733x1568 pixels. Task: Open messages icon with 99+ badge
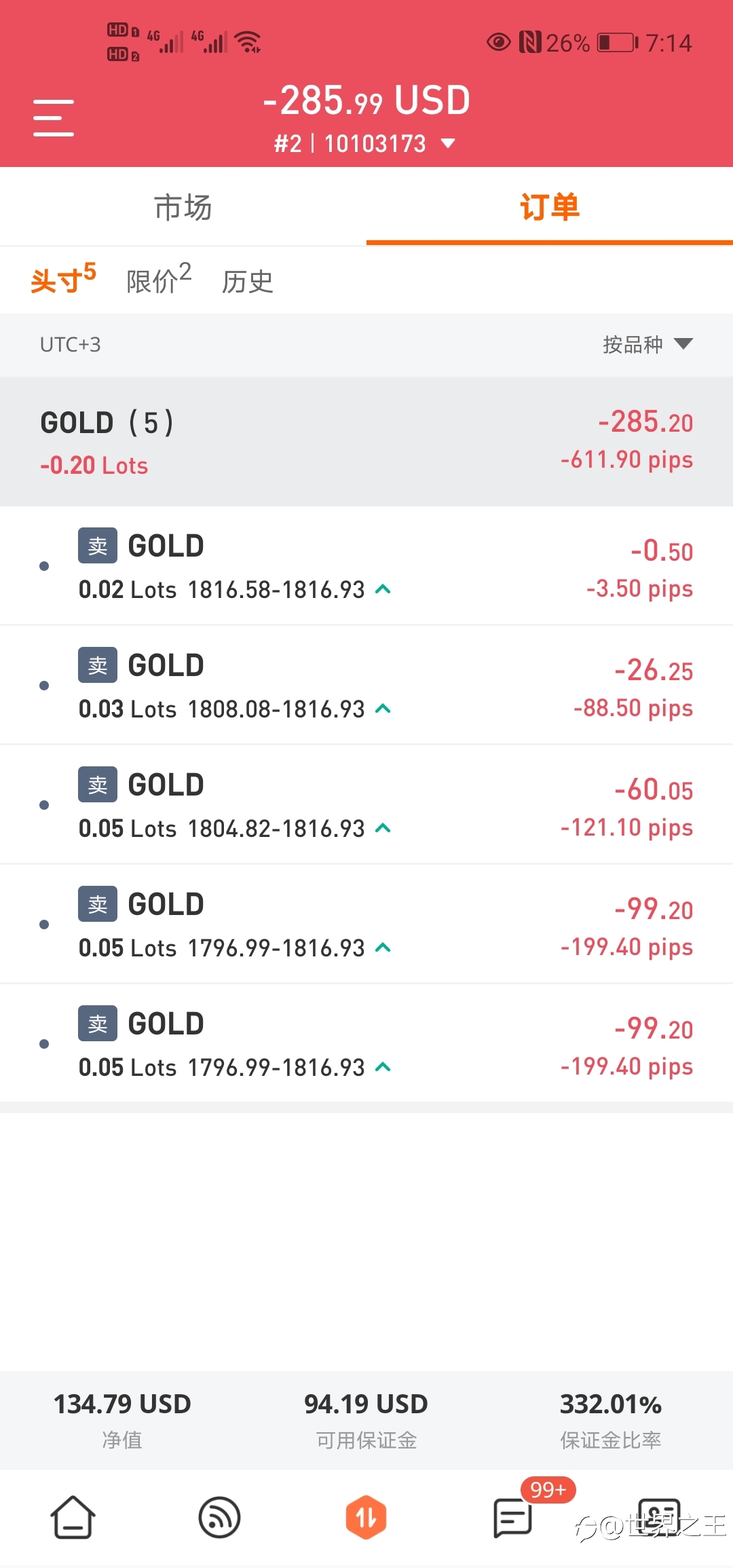[513, 1518]
